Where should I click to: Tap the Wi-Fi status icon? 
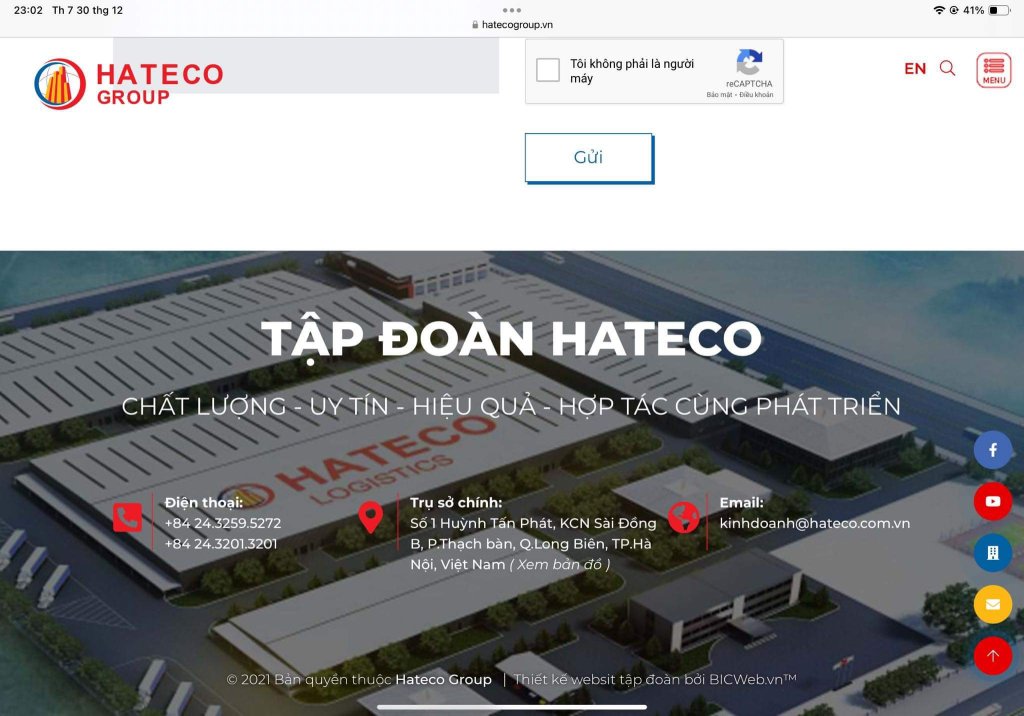click(939, 10)
